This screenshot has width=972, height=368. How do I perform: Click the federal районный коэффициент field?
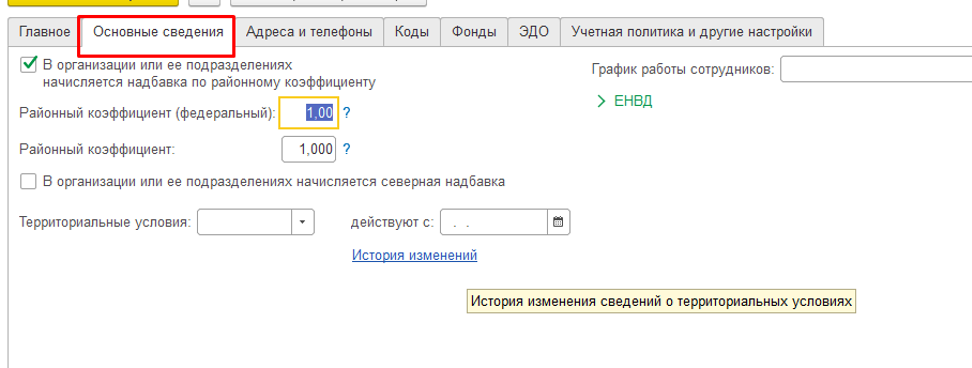(309, 113)
